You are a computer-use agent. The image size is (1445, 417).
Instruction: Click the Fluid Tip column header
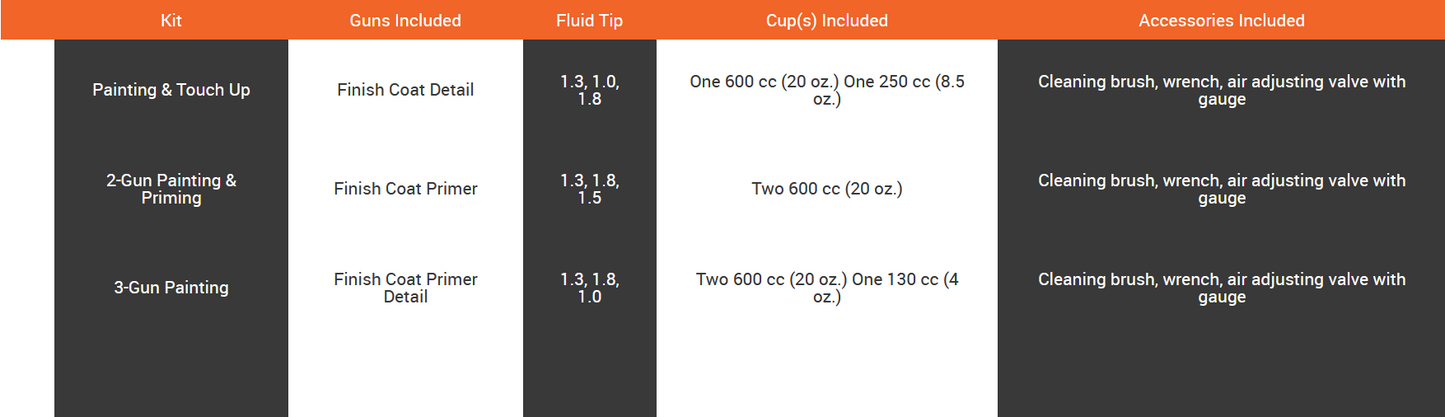(589, 20)
